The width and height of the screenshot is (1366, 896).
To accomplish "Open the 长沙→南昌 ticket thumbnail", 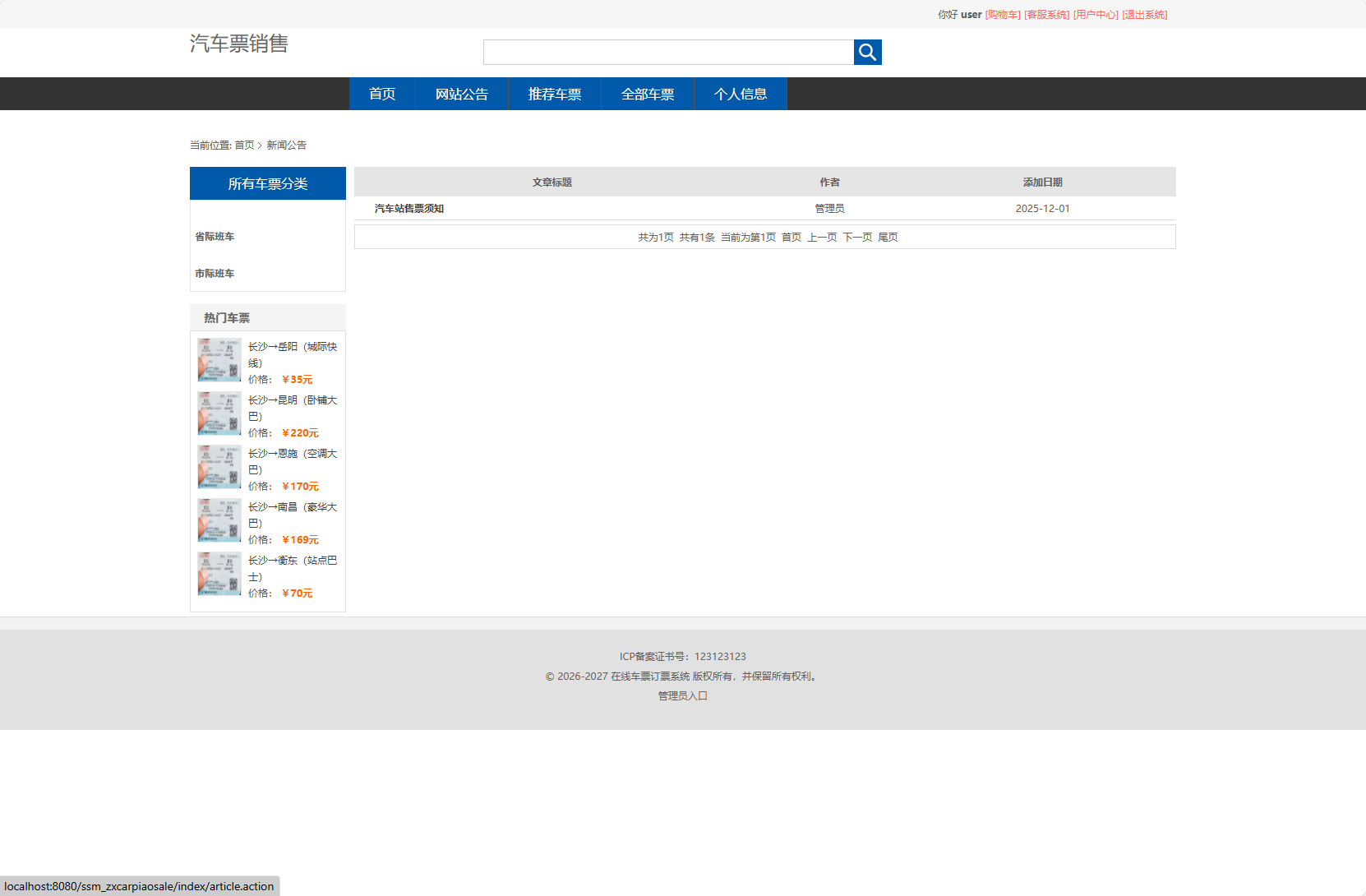I will [x=219, y=520].
